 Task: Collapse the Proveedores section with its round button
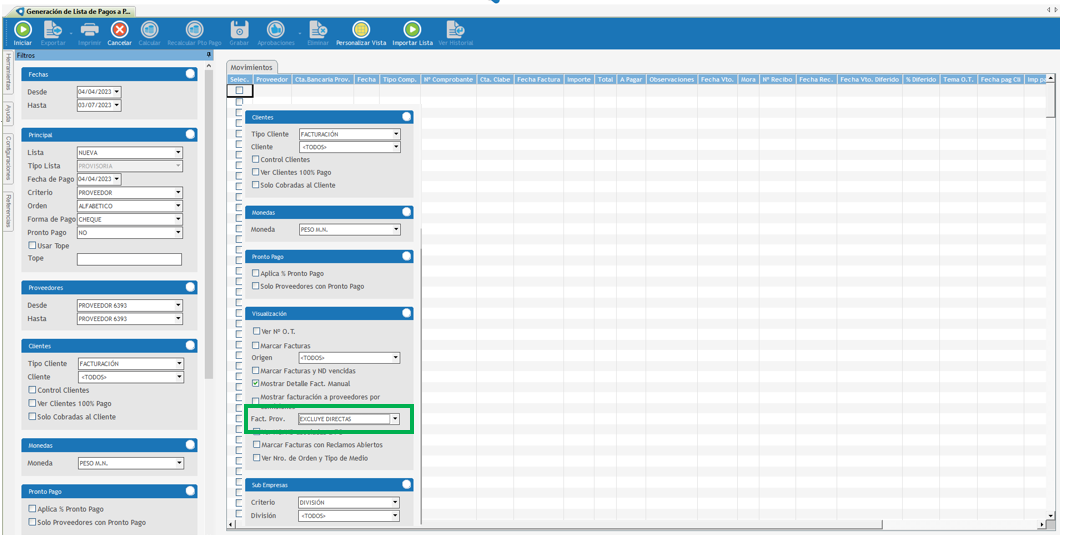click(190, 287)
